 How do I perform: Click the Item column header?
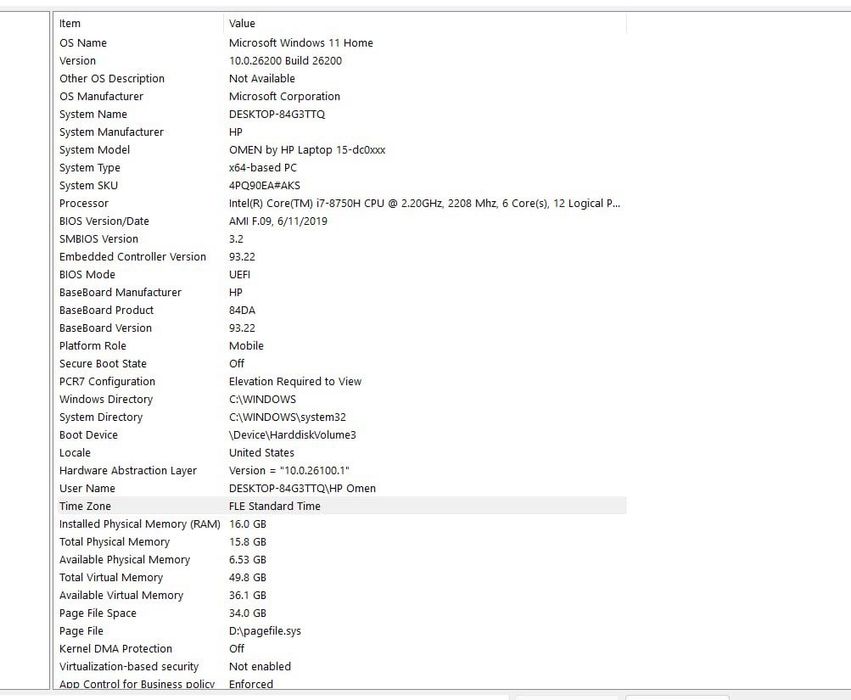click(x=70, y=23)
